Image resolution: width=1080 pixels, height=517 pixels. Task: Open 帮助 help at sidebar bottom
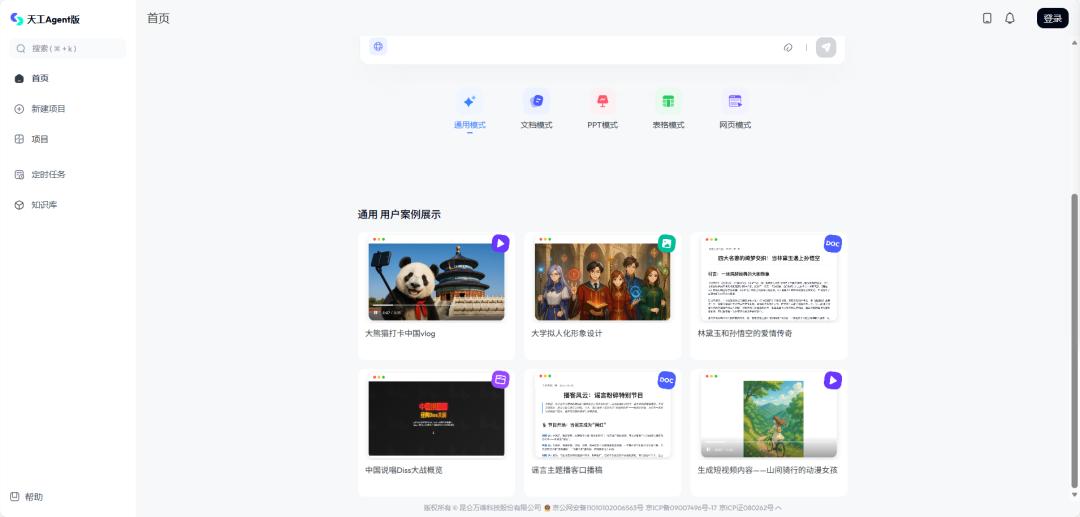coord(33,497)
